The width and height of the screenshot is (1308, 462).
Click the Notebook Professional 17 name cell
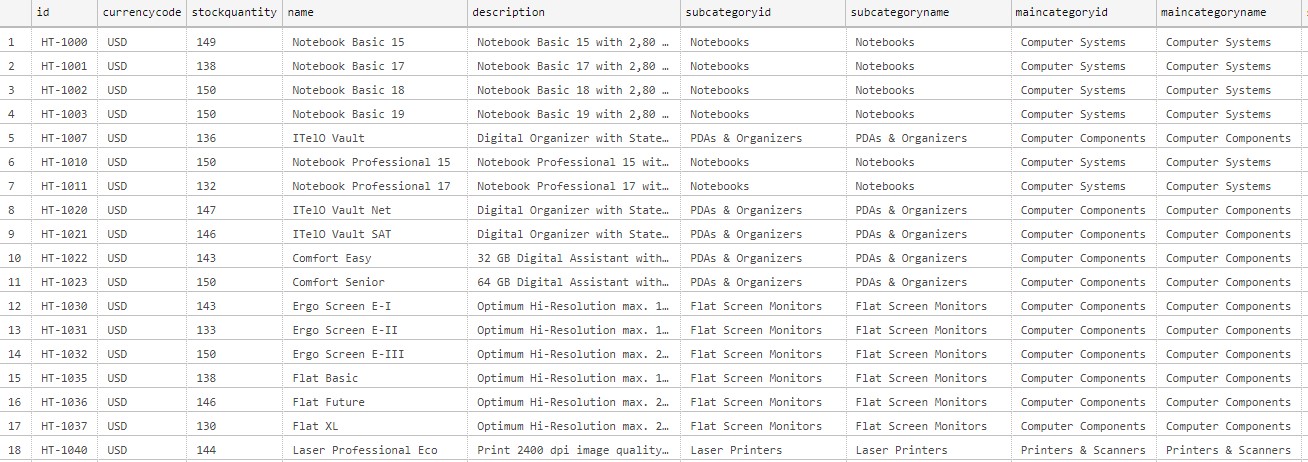375,186
